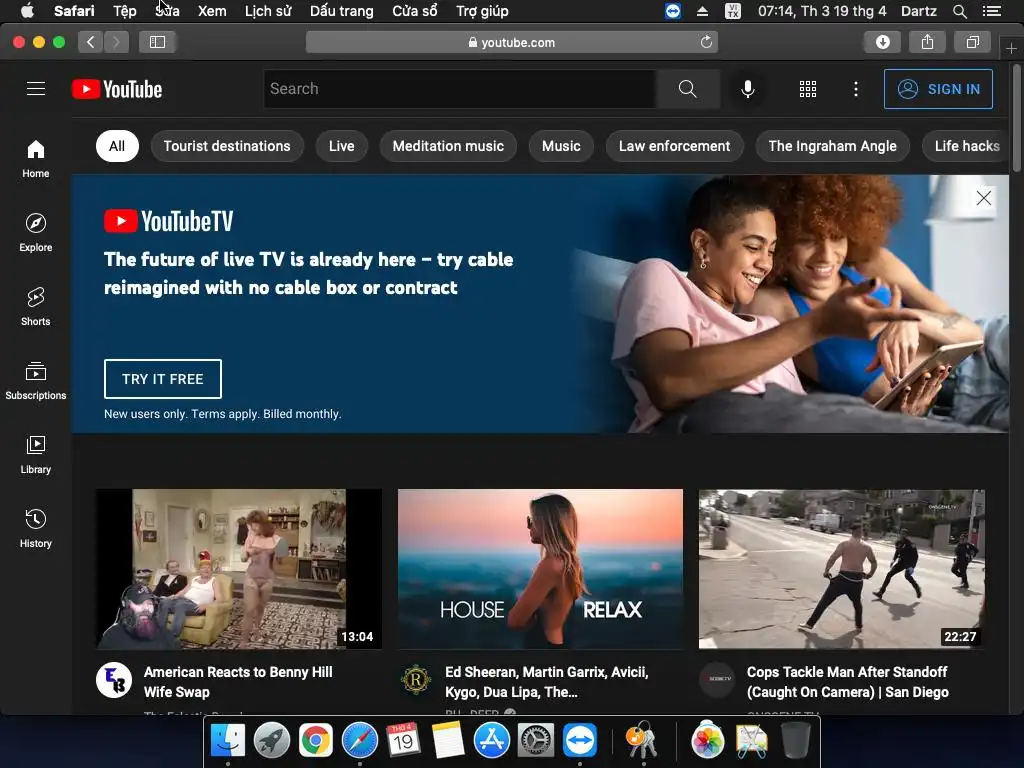Open the Dấu trang menu

342,11
